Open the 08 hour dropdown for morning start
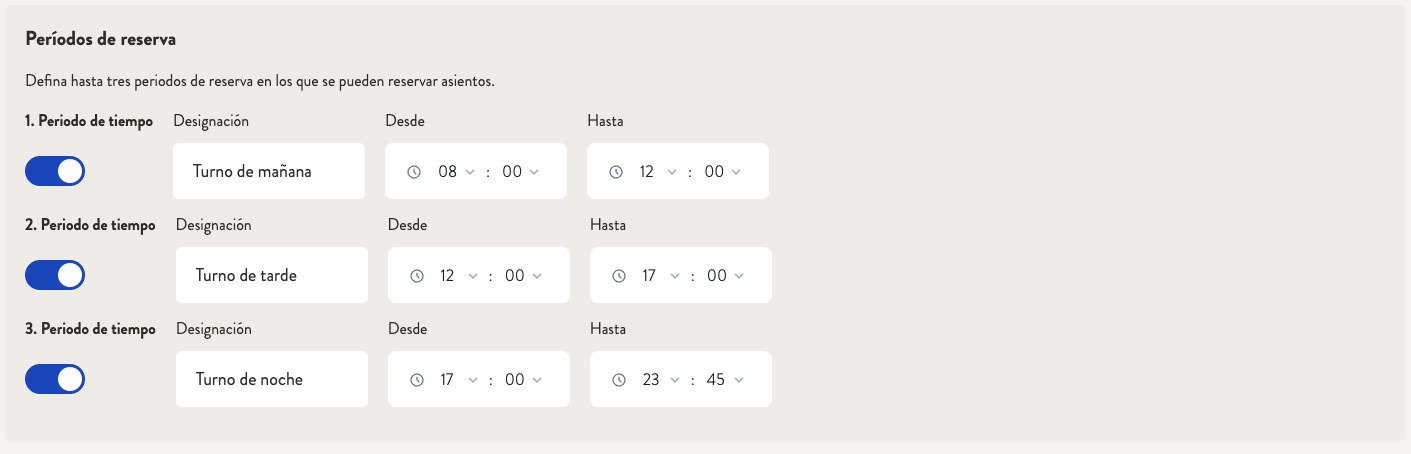 point(457,172)
